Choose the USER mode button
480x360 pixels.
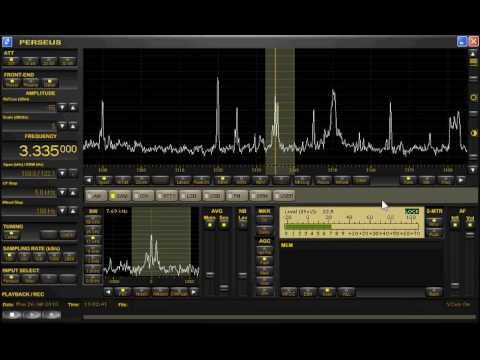tap(284, 196)
